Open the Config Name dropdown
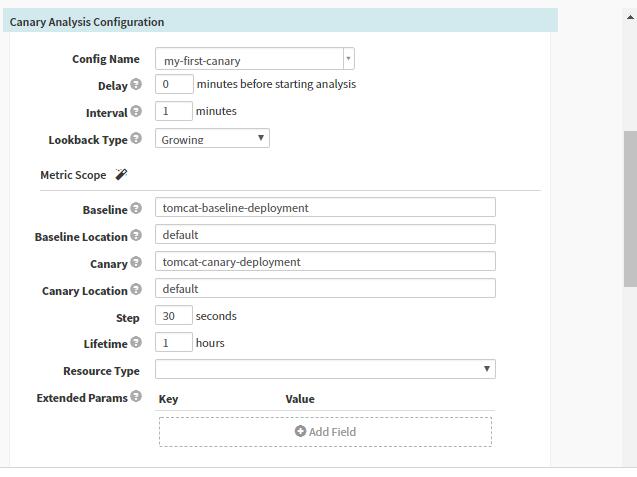Image resolution: width=637 pixels, height=477 pixels. point(254,60)
